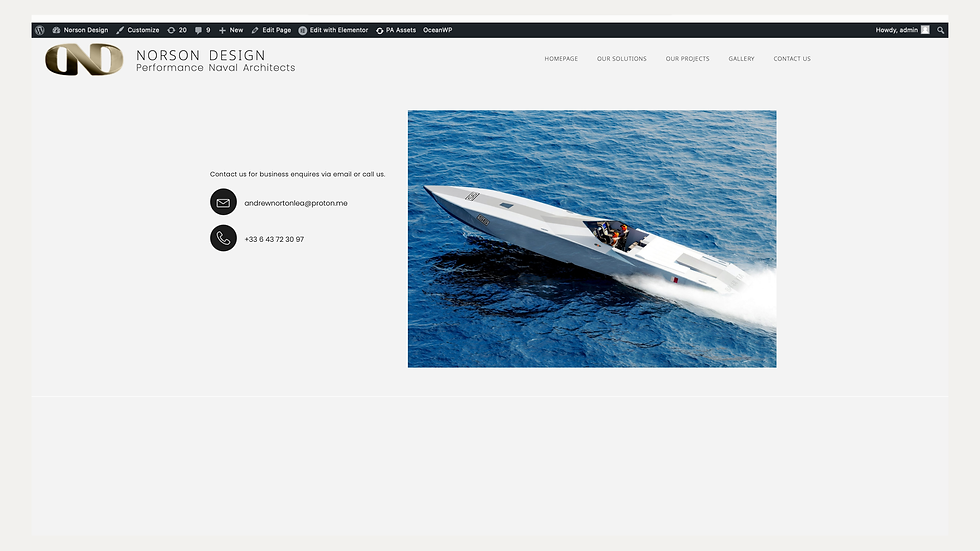The image size is (980, 551).
Task: Open OUR PROJECTS nav link
Action: tap(688, 59)
